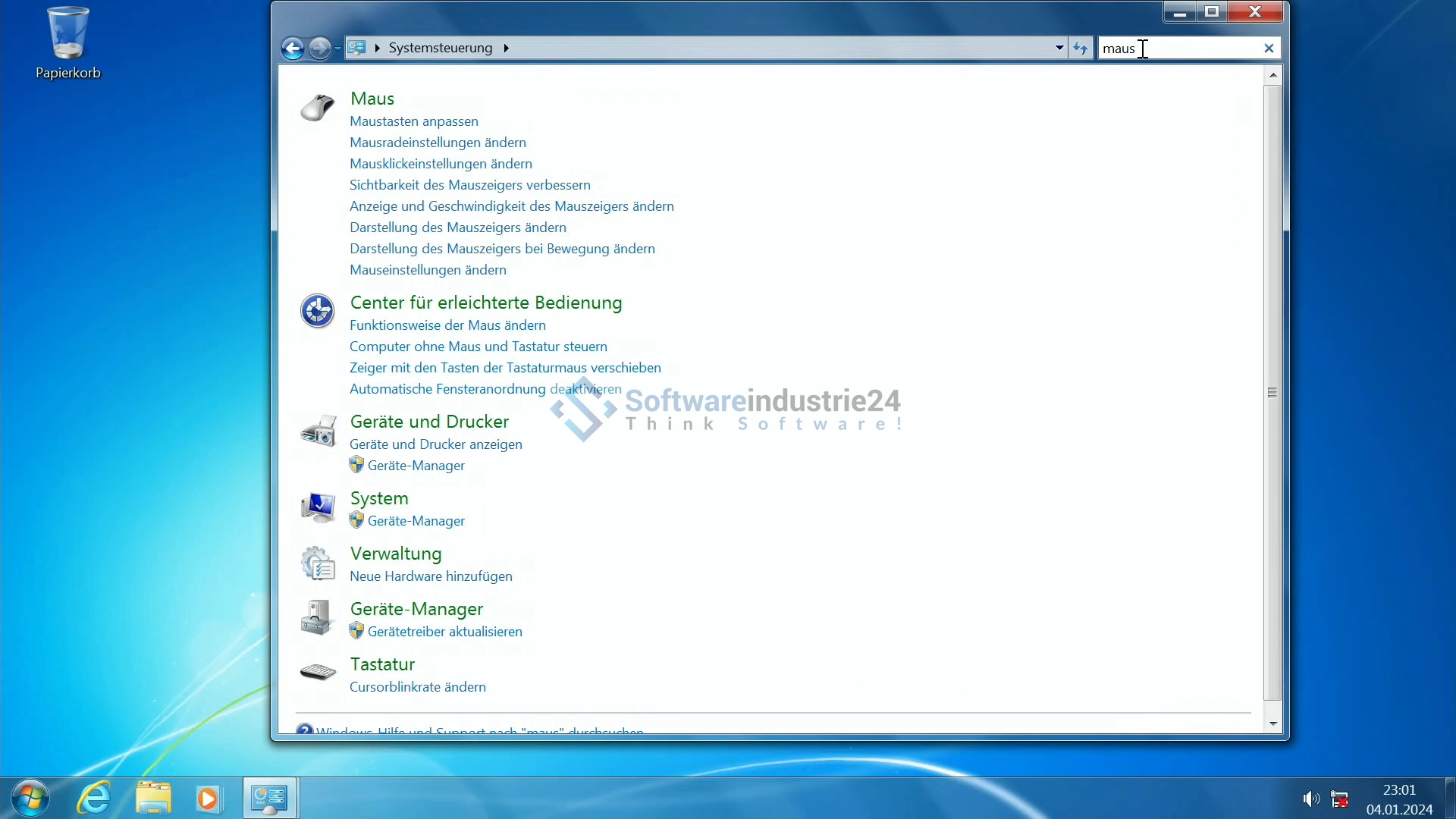Open the Center für erleichterte Bedienung icon
The height and width of the screenshot is (819, 1456).
point(317,311)
